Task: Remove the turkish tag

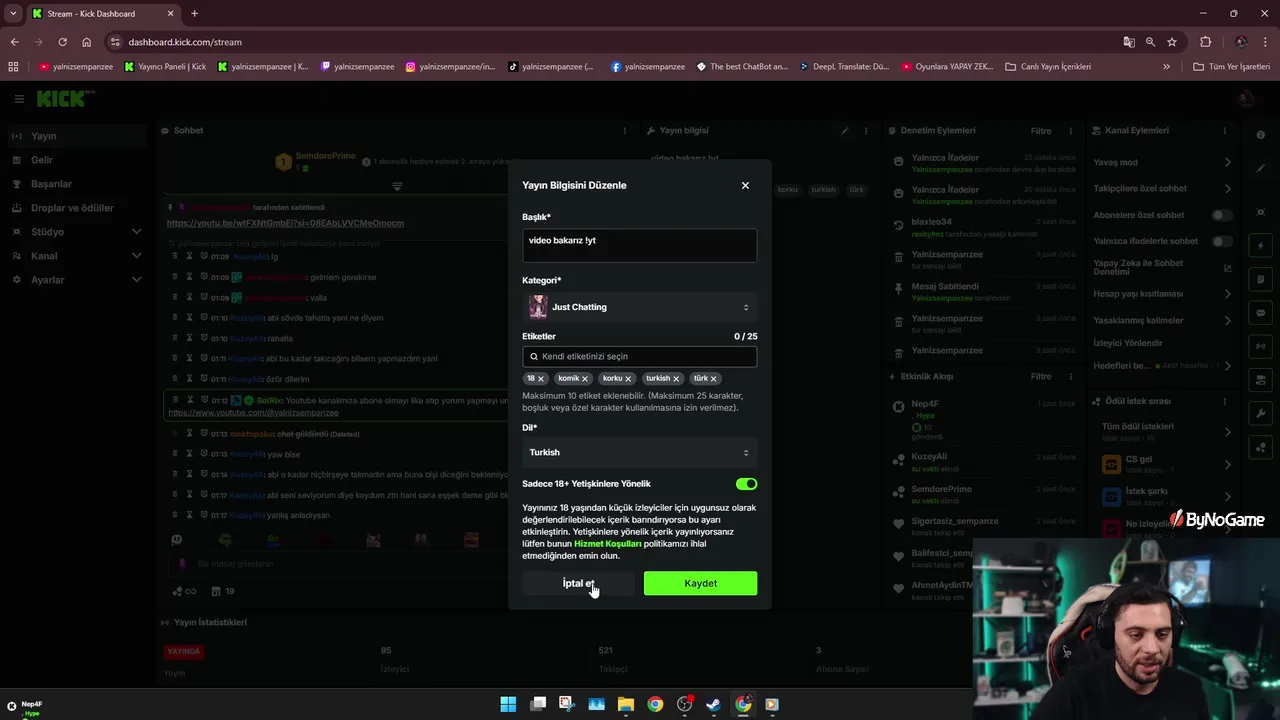Action: tap(676, 379)
